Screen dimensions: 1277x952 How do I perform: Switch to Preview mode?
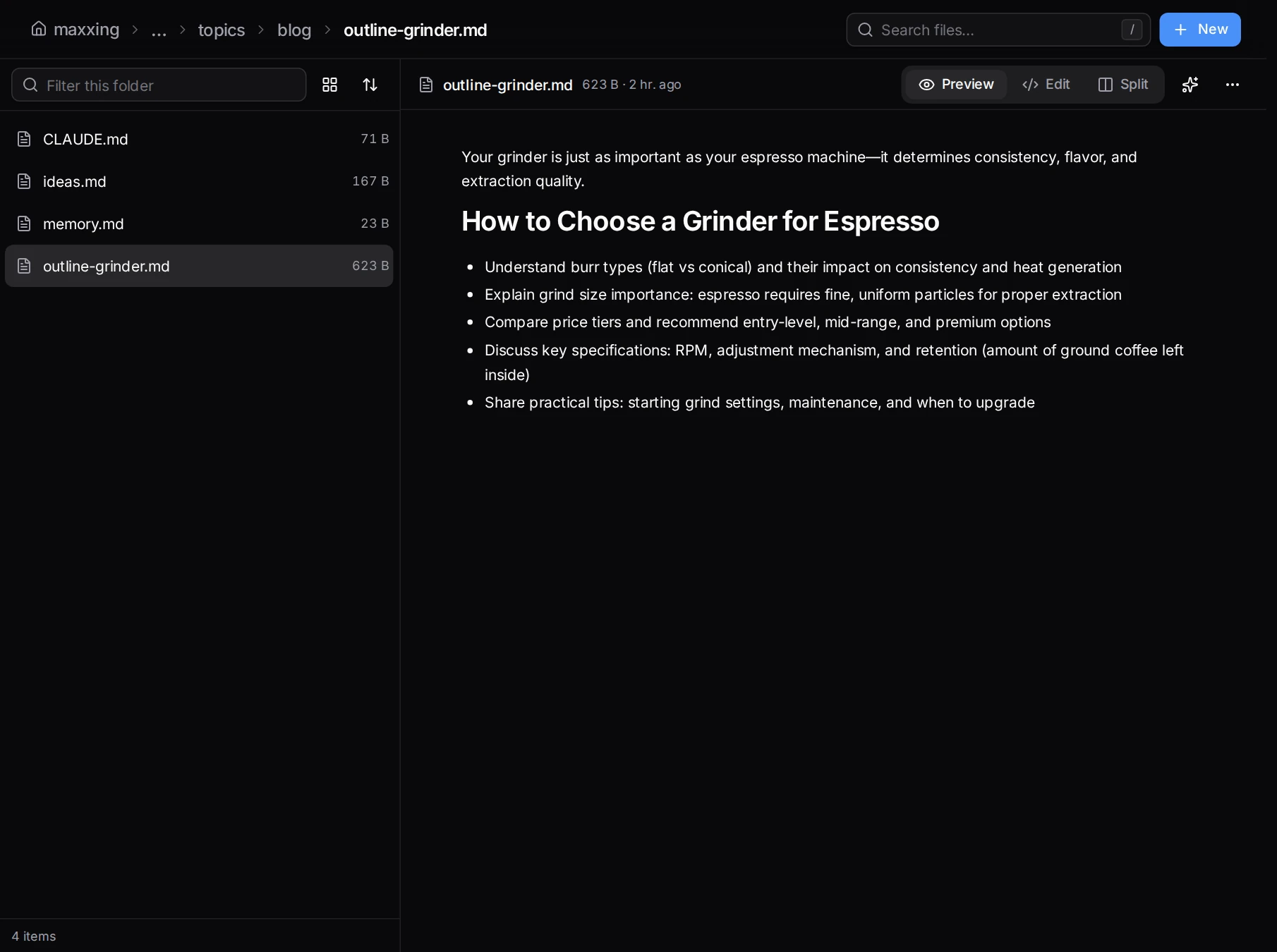956,85
